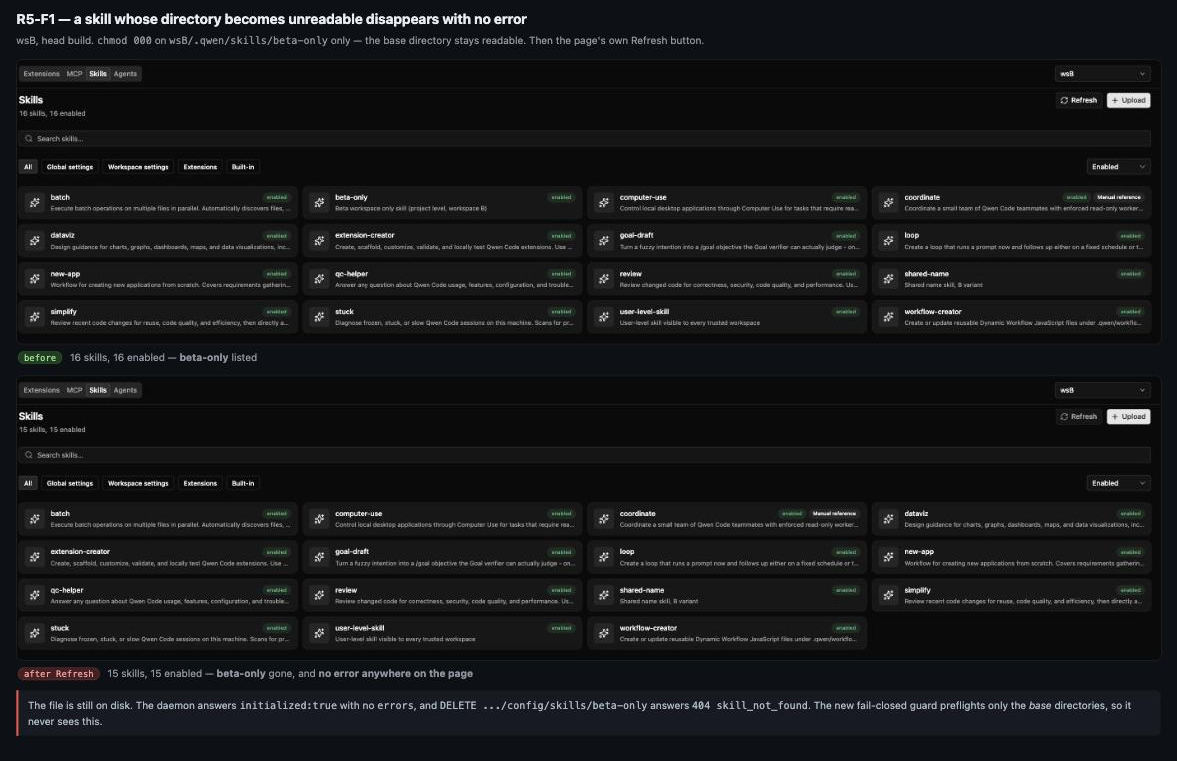Click '16 skills, 16 enabled' count under Skills
The width and height of the screenshot is (1177, 761).
coord(52,113)
